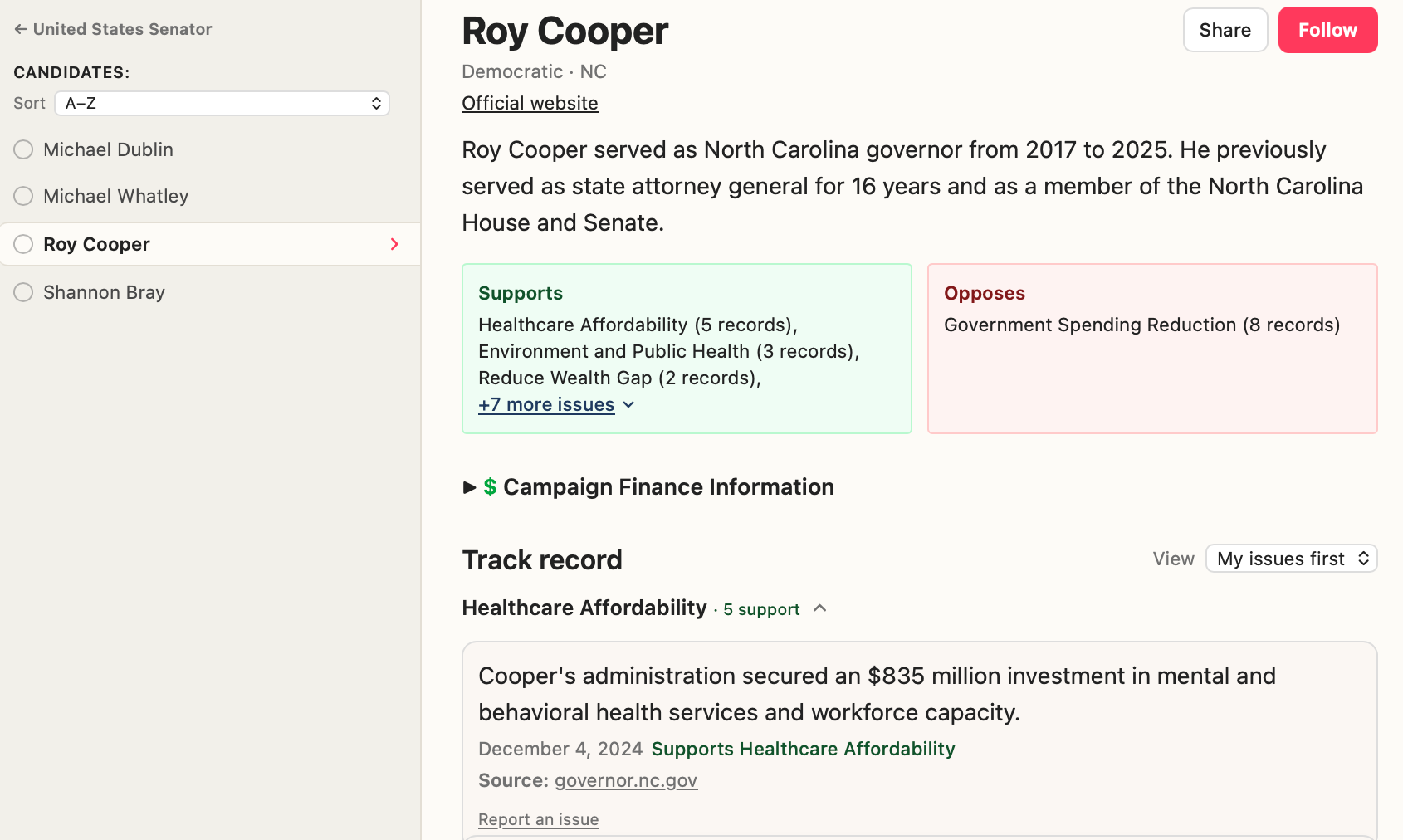This screenshot has width=1403, height=840.
Task: Open governor.nc.gov source link
Action: pos(626,780)
